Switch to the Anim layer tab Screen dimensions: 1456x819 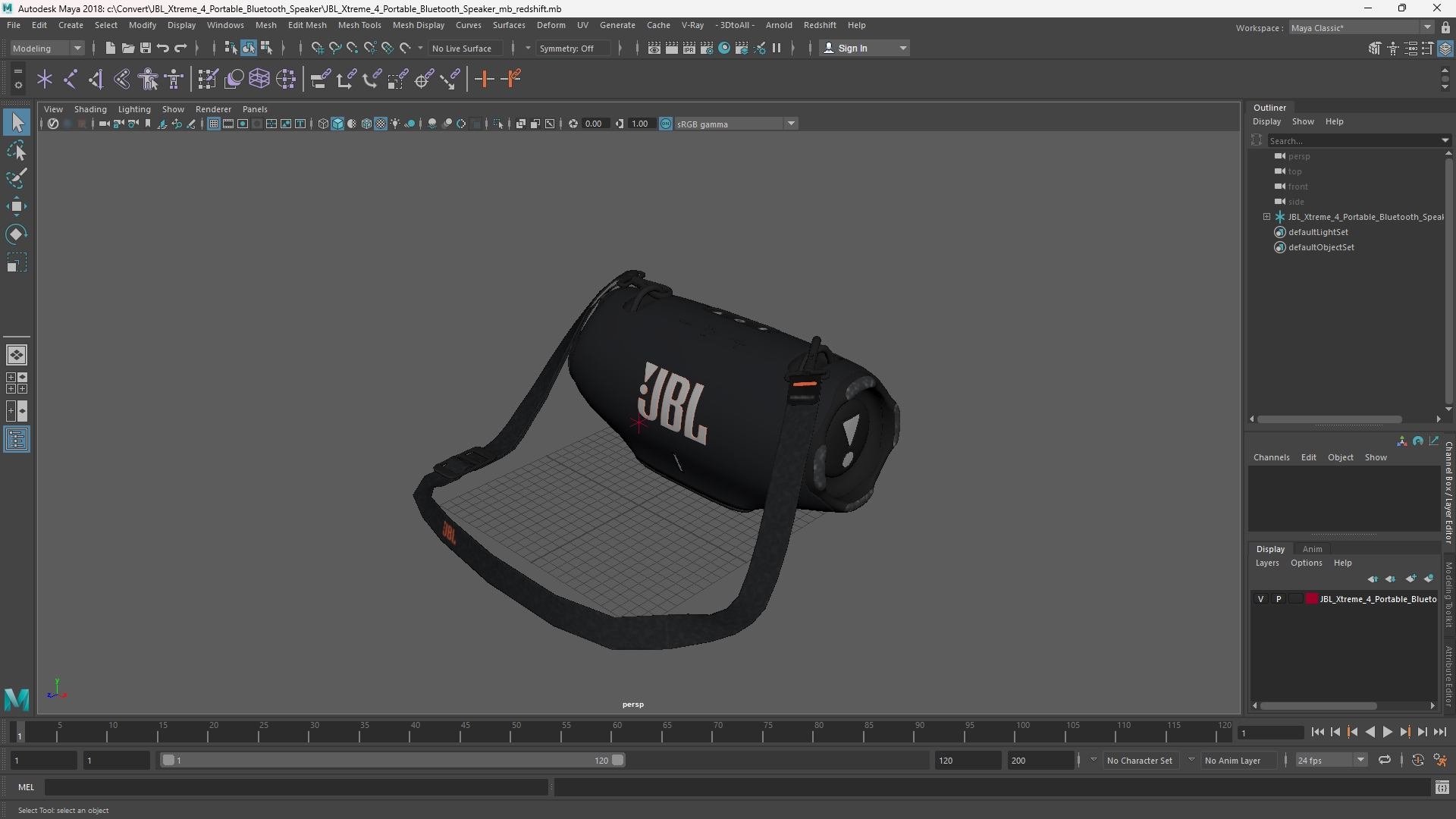click(x=1312, y=549)
